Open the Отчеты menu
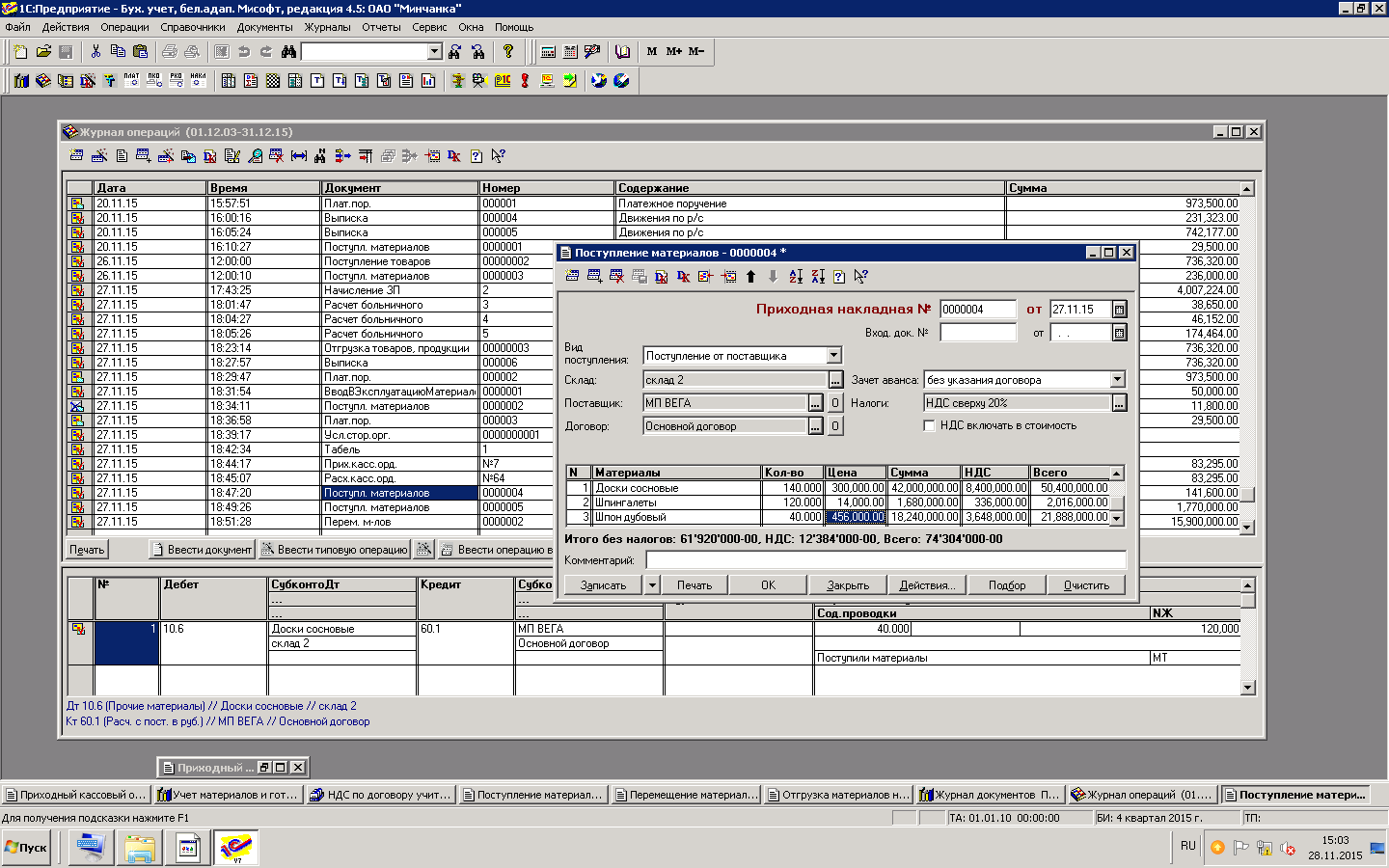The width and height of the screenshot is (1389, 868). click(381, 27)
